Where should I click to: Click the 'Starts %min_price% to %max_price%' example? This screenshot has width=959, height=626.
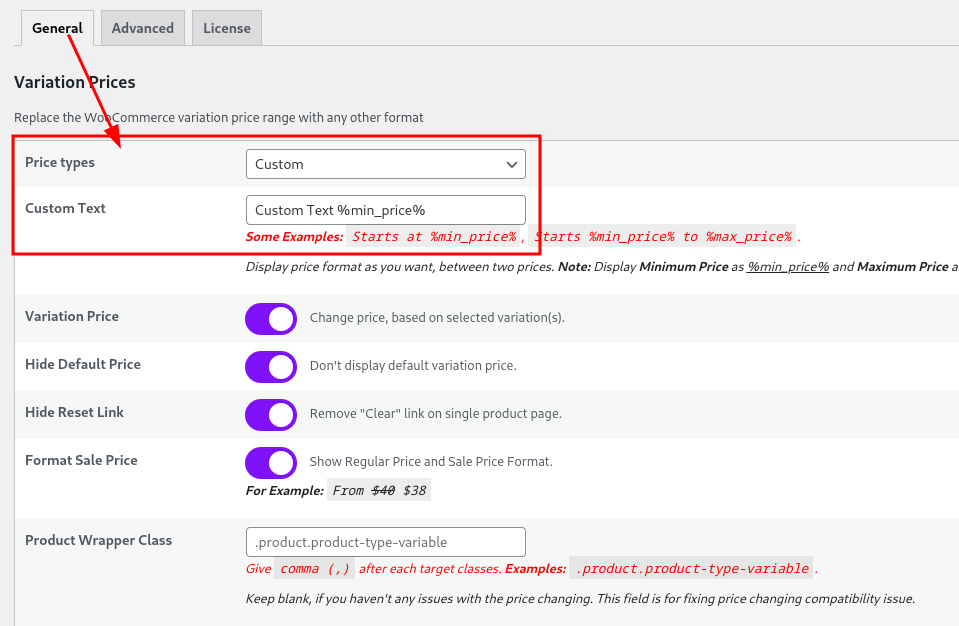coord(664,237)
